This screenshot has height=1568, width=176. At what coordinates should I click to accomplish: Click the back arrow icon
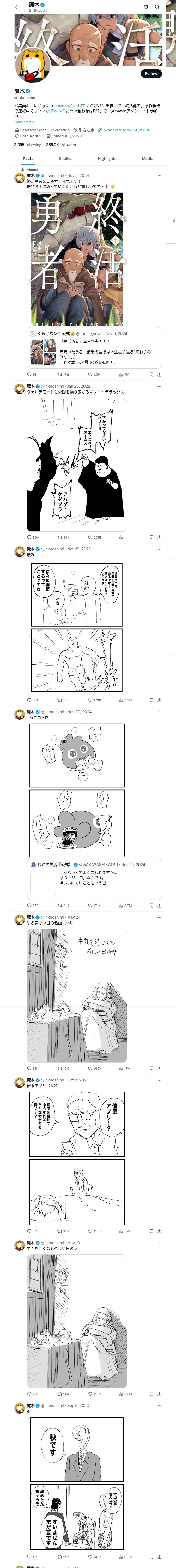pos(17,7)
